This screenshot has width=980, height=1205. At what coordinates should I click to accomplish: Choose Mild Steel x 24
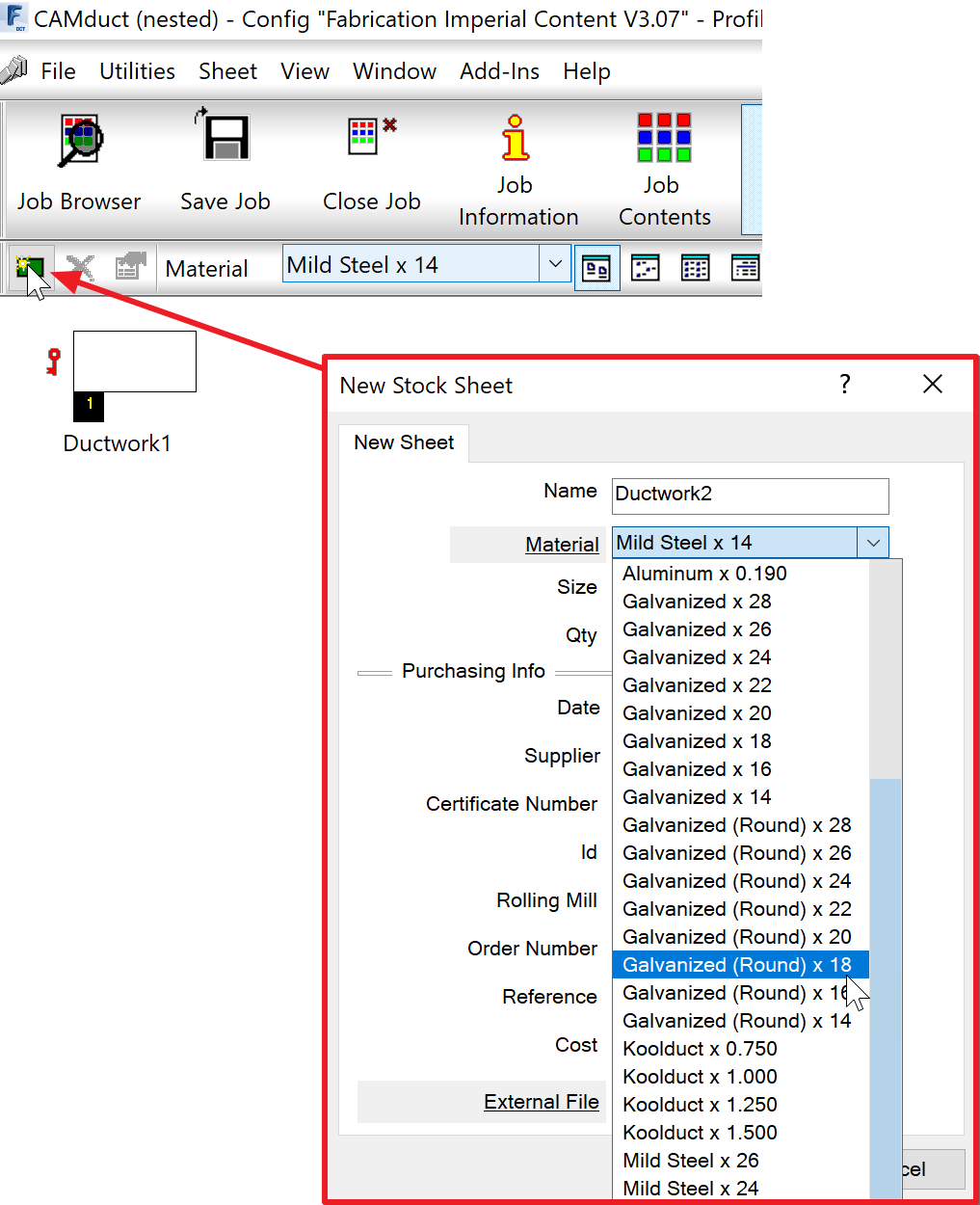coord(741,1188)
